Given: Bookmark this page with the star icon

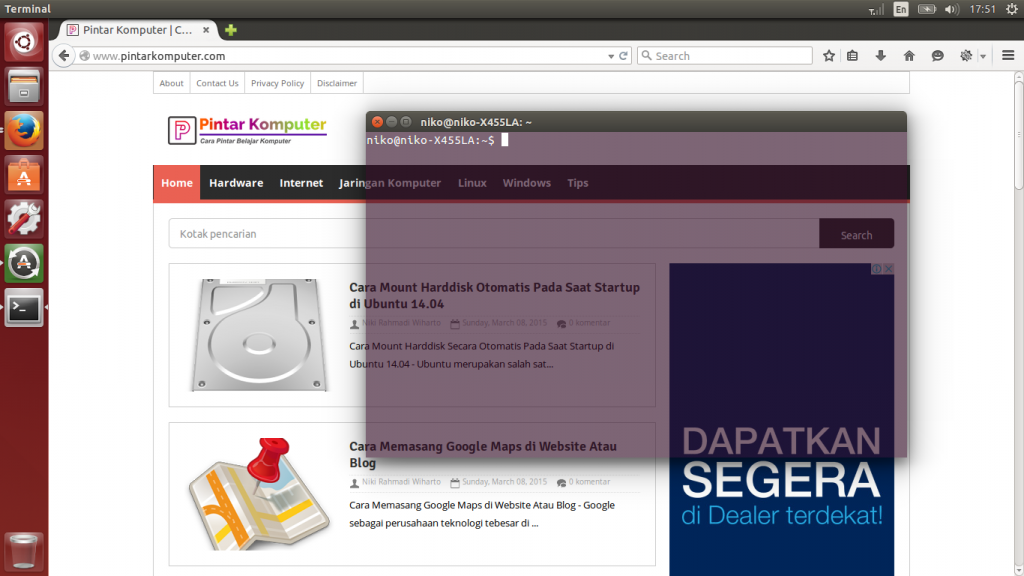Looking at the screenshot, I should (x=829, y=56).
